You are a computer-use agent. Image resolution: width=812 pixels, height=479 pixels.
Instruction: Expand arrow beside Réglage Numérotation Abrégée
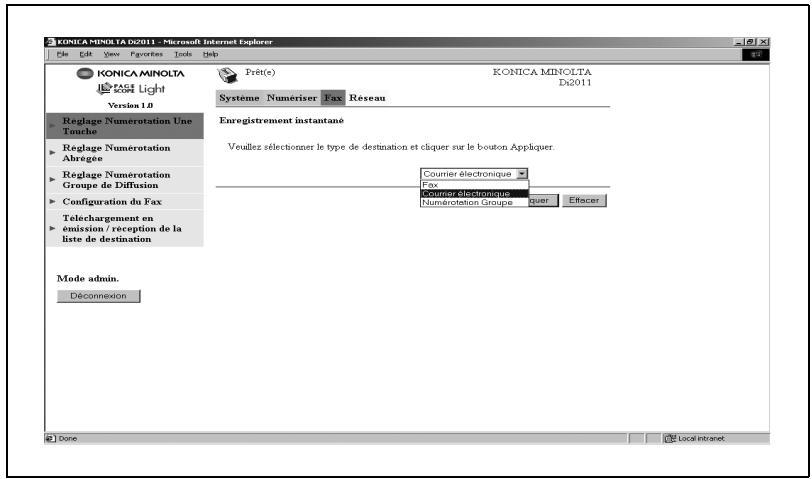[52, 153]
